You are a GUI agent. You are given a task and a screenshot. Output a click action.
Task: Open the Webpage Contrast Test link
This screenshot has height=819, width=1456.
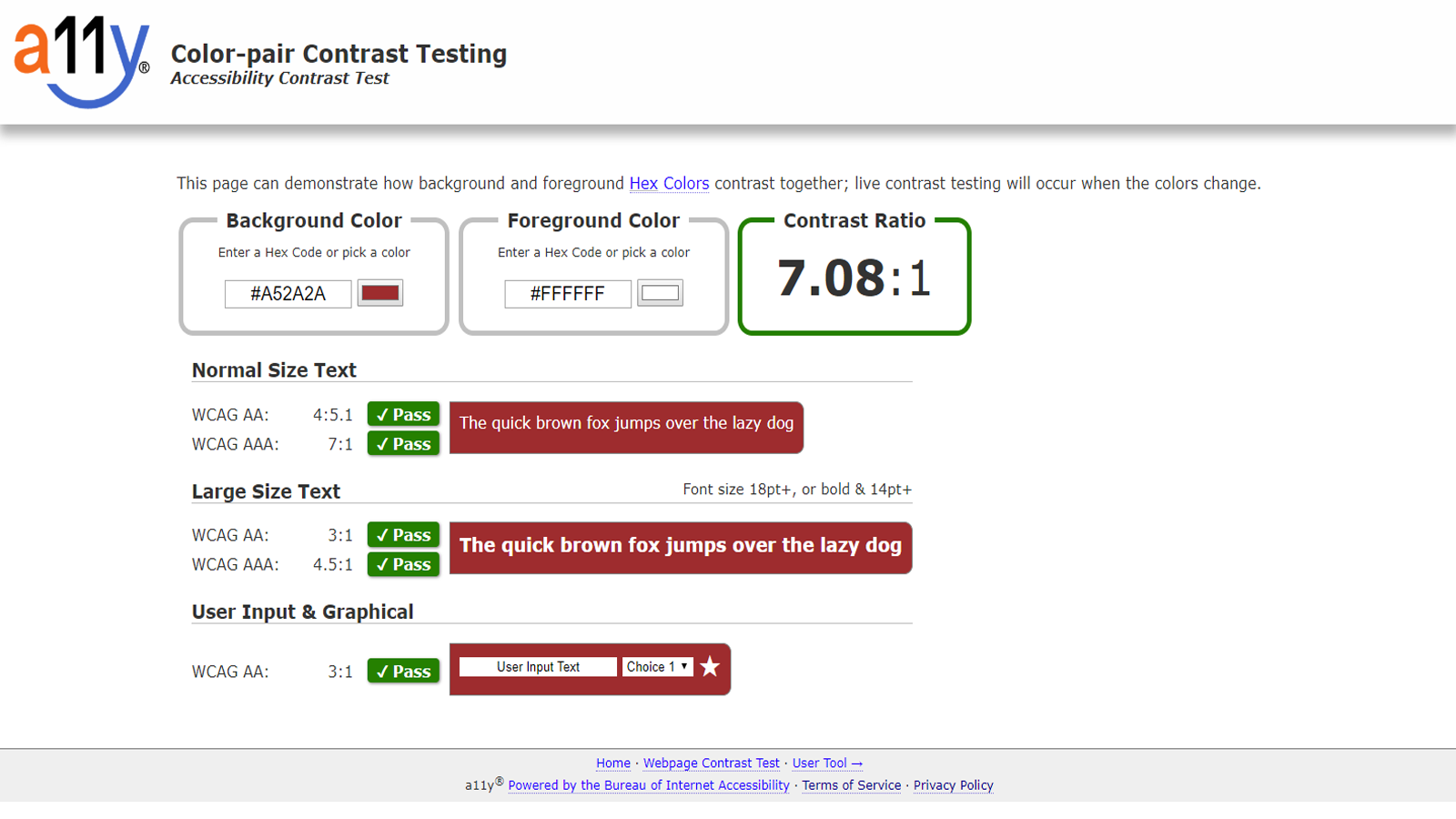pos(711,763)
